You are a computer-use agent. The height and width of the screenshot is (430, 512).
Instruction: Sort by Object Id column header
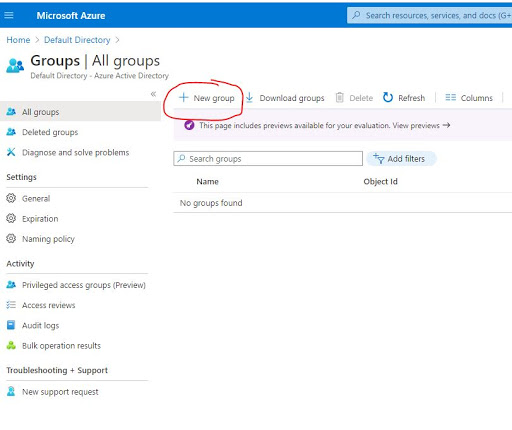[380, 182]
